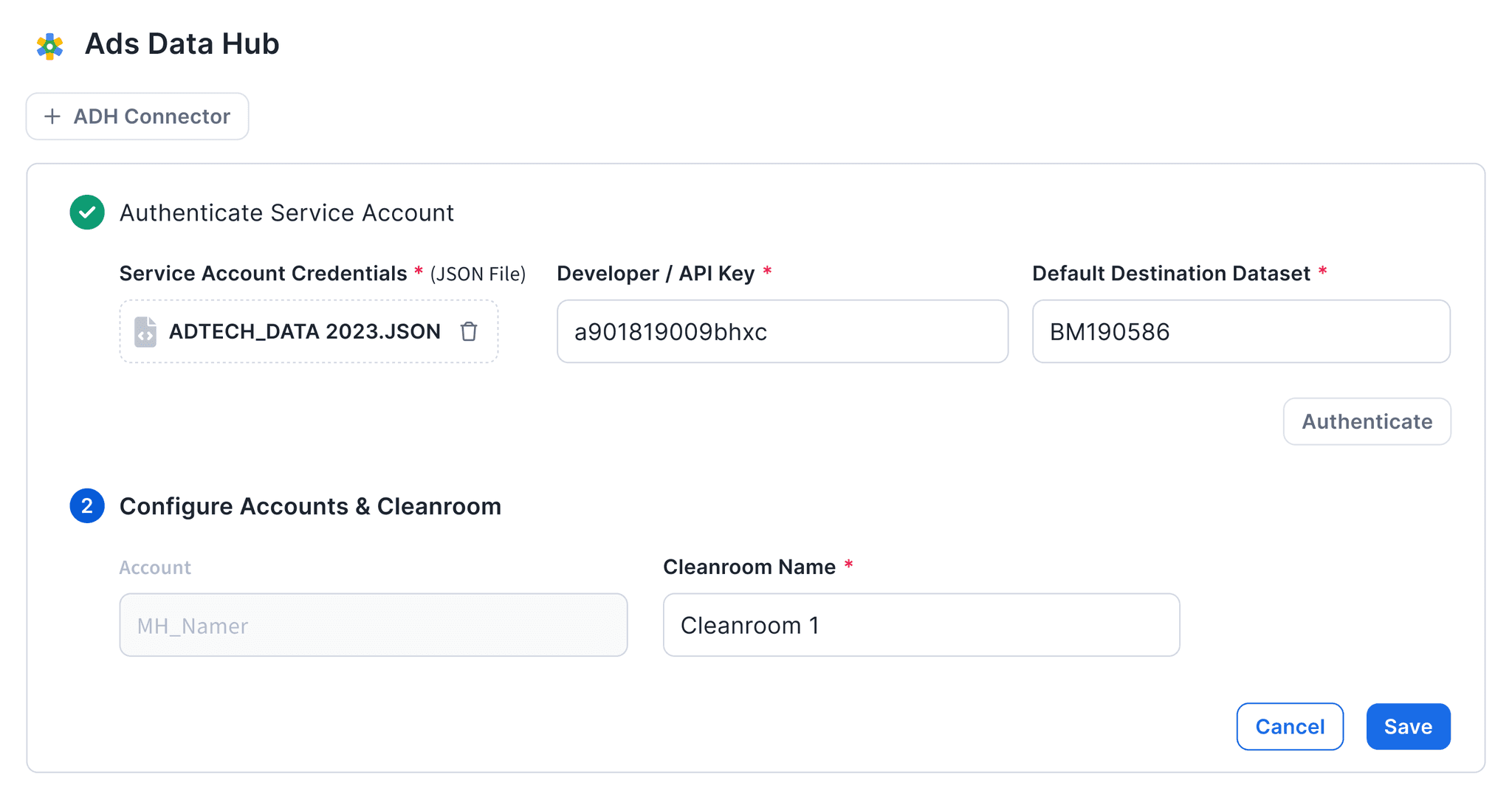The height and width of the screenshot is (808, 1512).
Task: Click the Ads Data Hub logo icon
Action: click(49, 46)
